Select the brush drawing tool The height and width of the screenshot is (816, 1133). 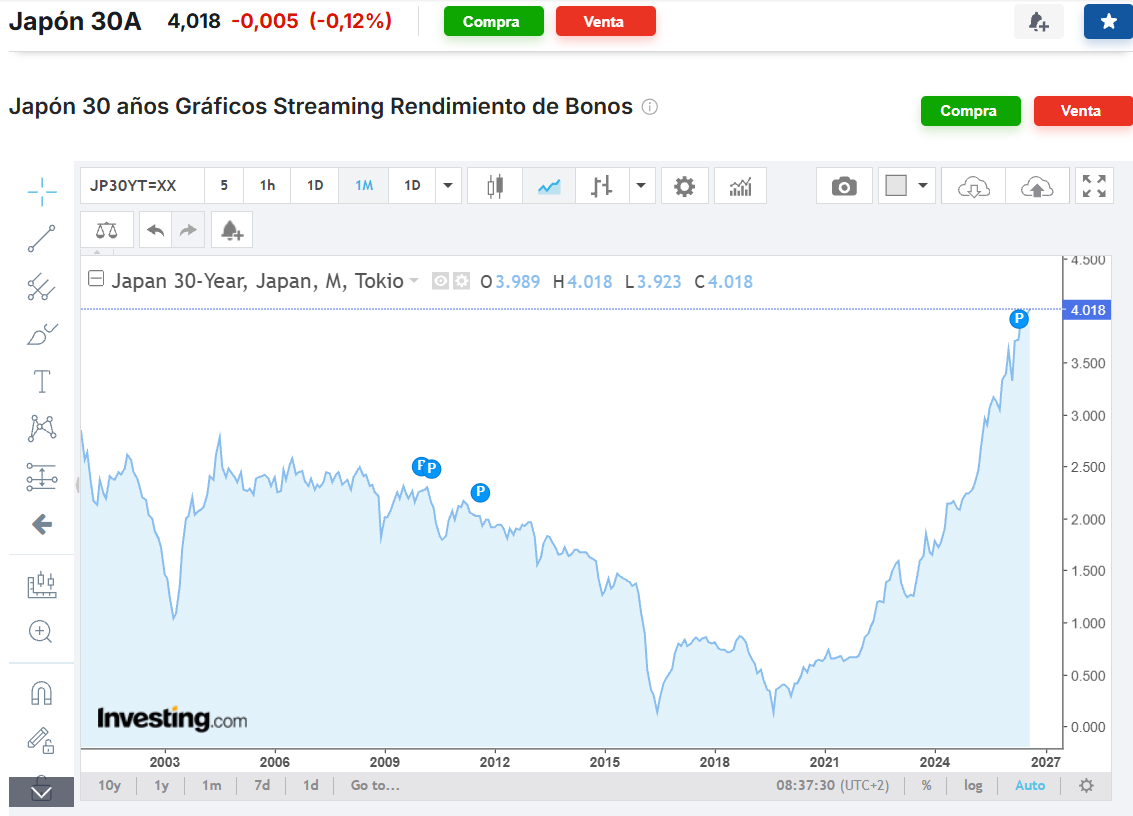coord(42,335)
